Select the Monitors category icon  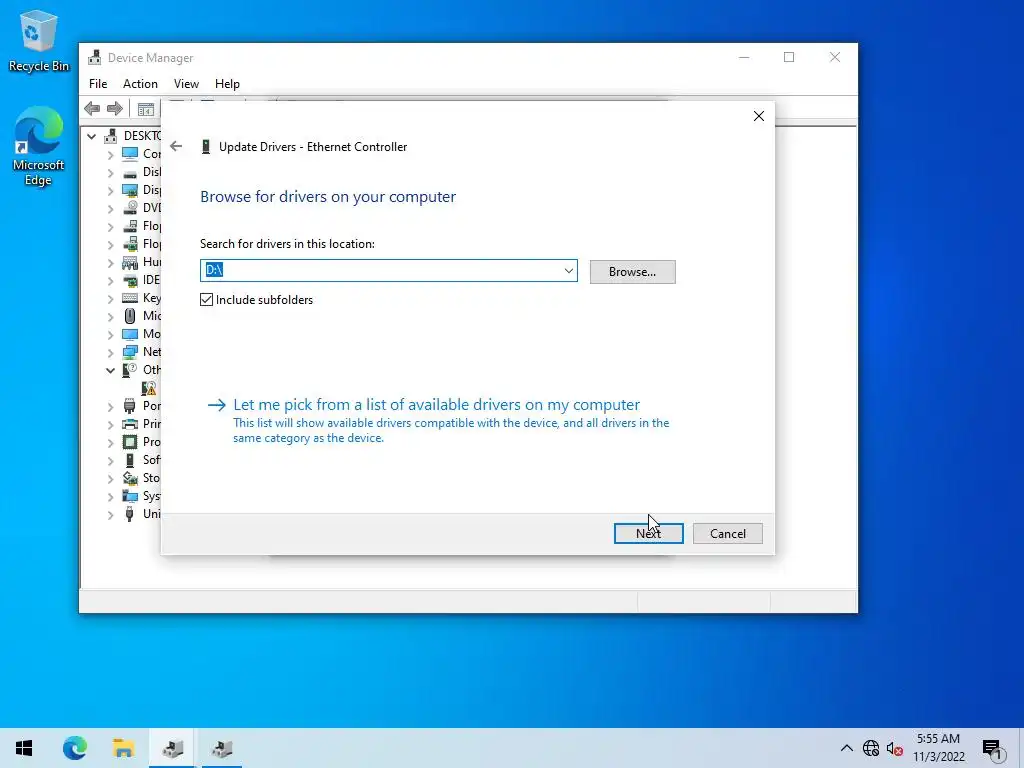(130, 334)
